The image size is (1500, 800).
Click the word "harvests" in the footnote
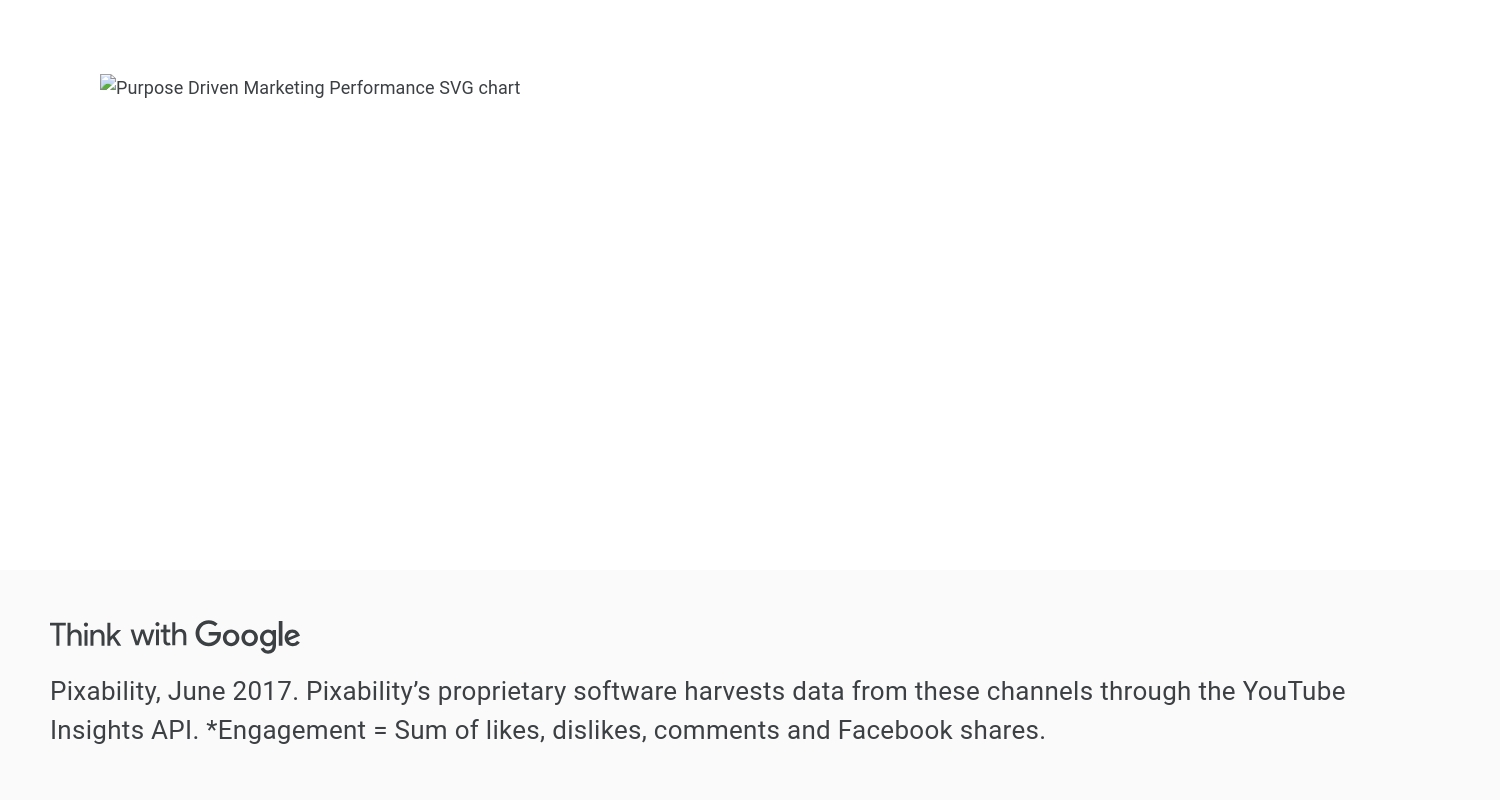734,691
